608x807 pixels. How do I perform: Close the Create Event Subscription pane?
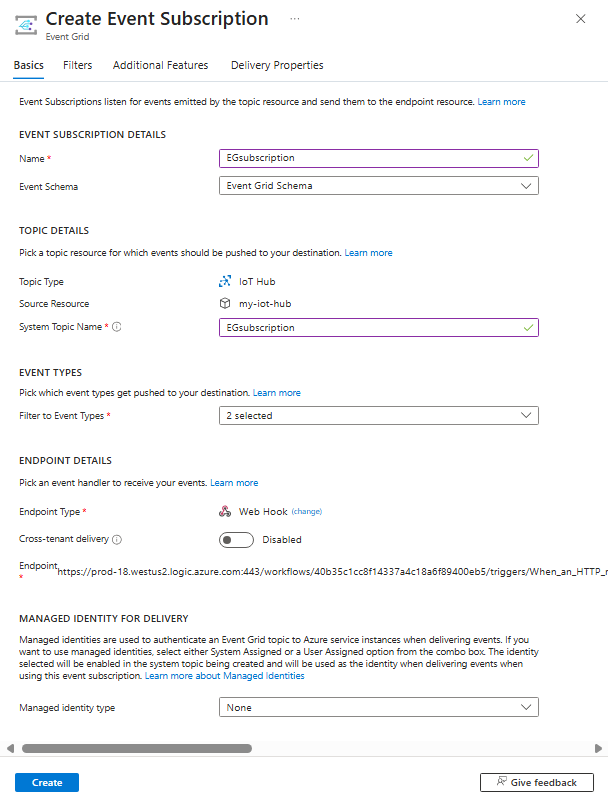[581, 19]
